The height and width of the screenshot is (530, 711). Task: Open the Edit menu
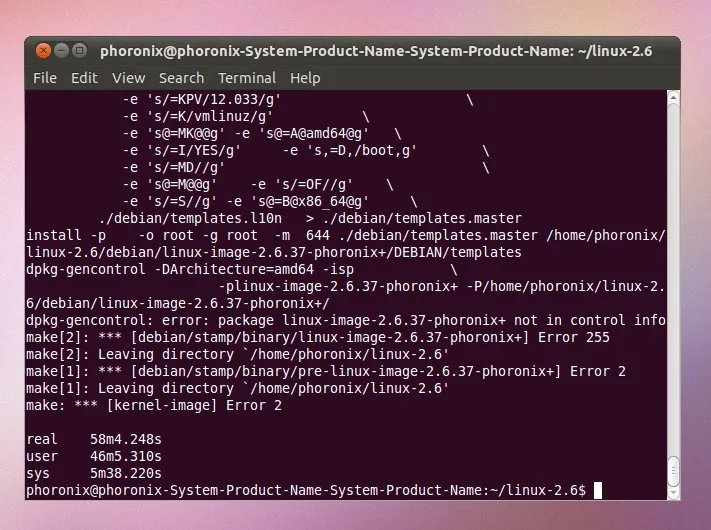(84, 78)
